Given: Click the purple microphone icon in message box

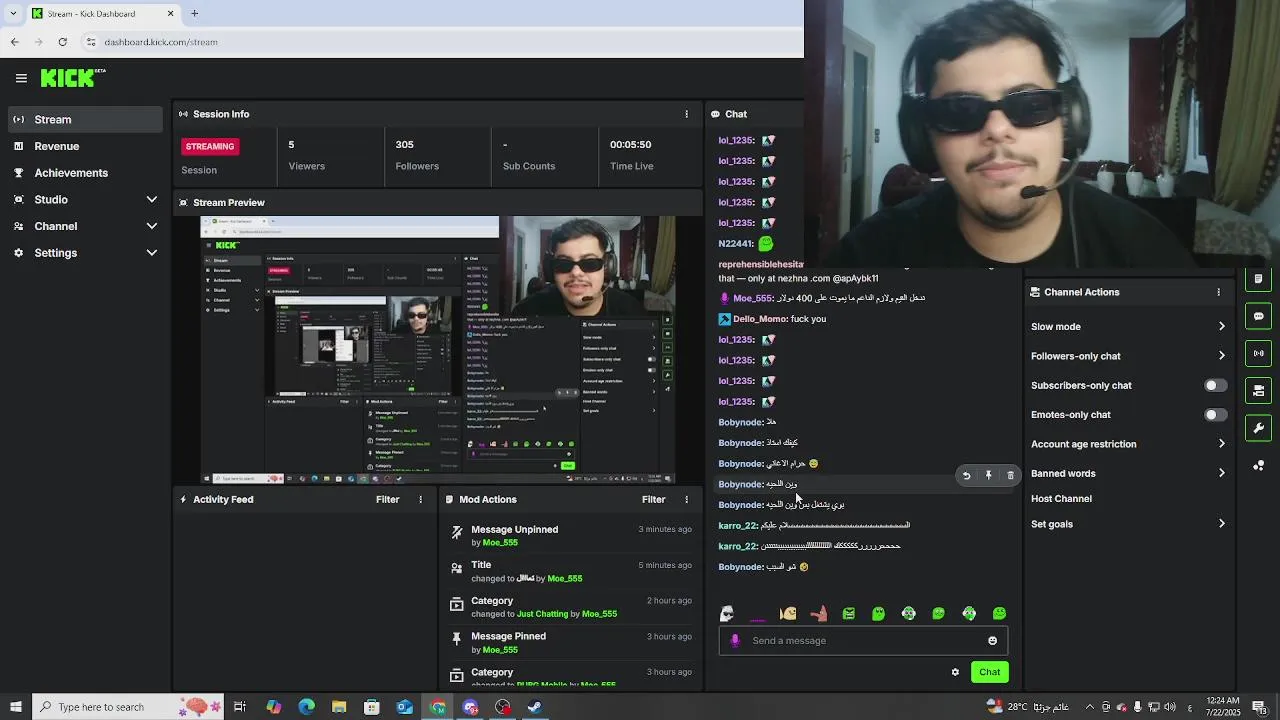Looking at the screenshot, I should [735, 641].
